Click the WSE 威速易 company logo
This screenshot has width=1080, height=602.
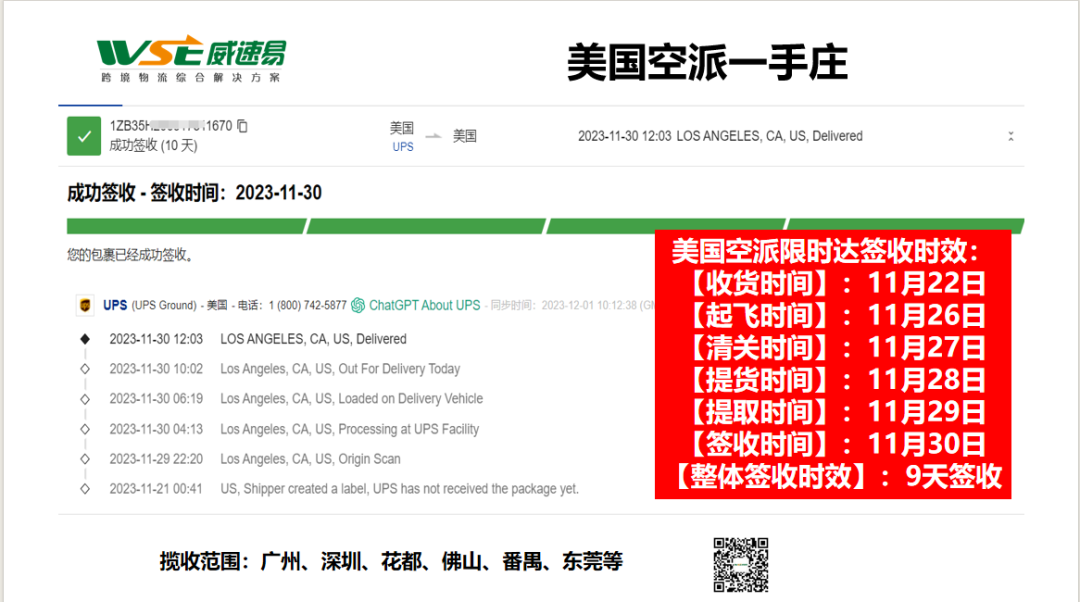pyautogui.click(x=190, y=60)
